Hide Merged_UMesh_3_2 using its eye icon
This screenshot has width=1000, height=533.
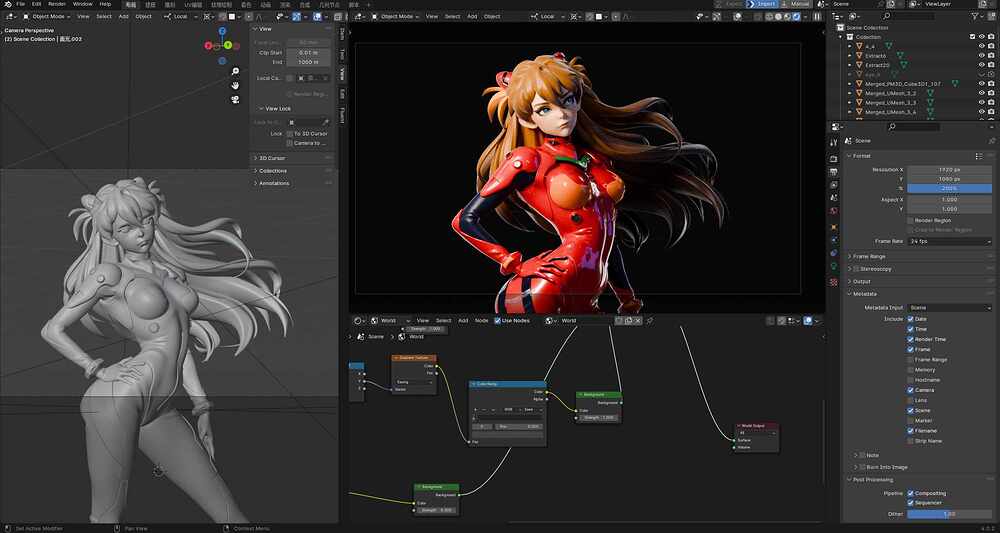click(982, 93)
